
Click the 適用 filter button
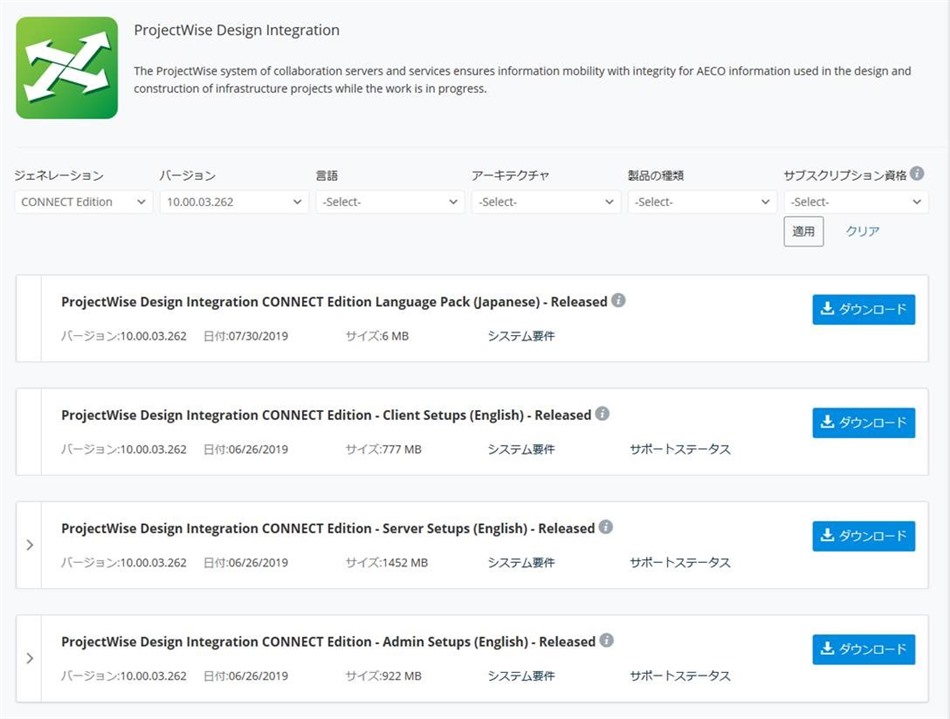(803, 231)
